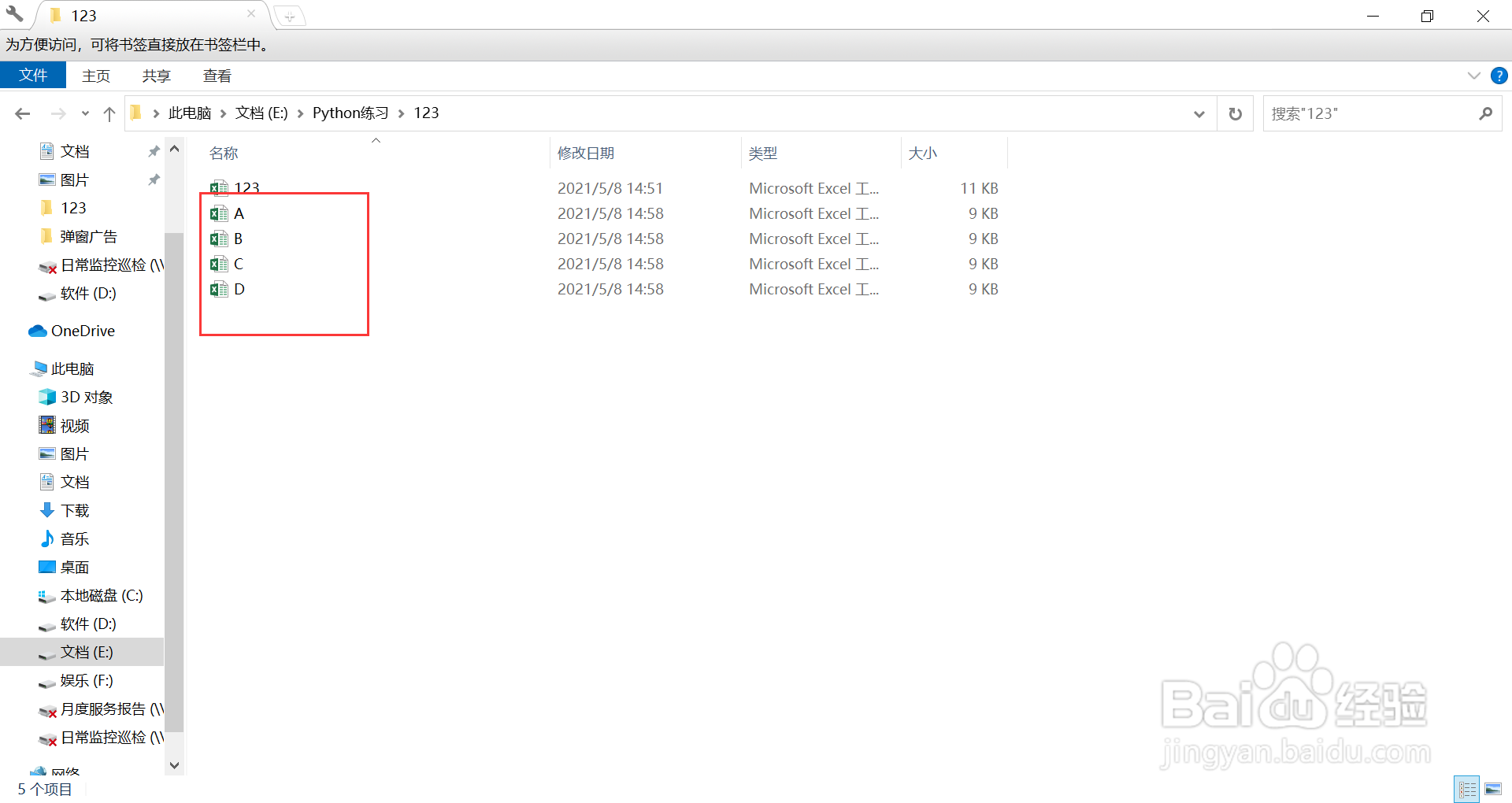Image resolution: width=1512 pixels, height=803 pixels.
Task: Open the blue help question icon
Action: pyautogui.click(x=1499, y=76)
